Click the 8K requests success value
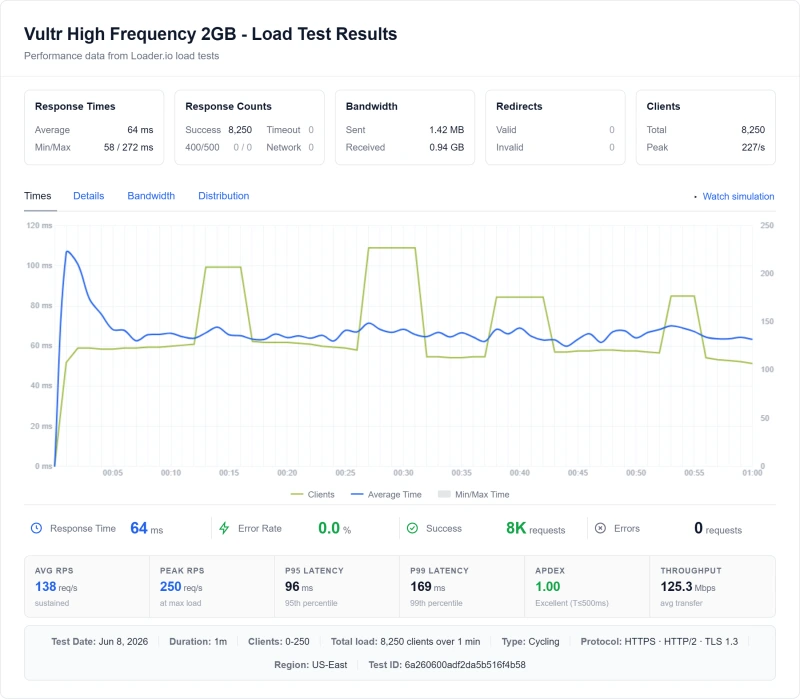Viewport: 800px width, 699px height. [x=536, y=528]
